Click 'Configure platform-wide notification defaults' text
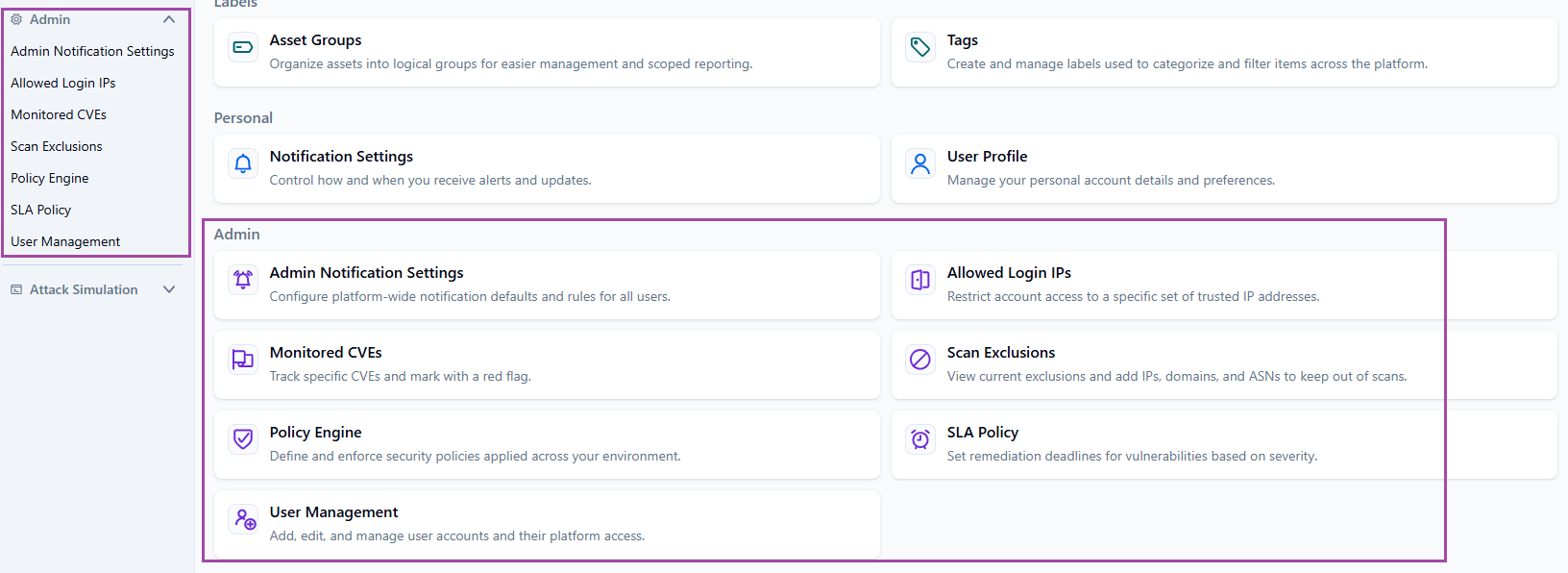The height and width of the screenshot is (573, 1568). pyautogui.click(x=470, y=297)
